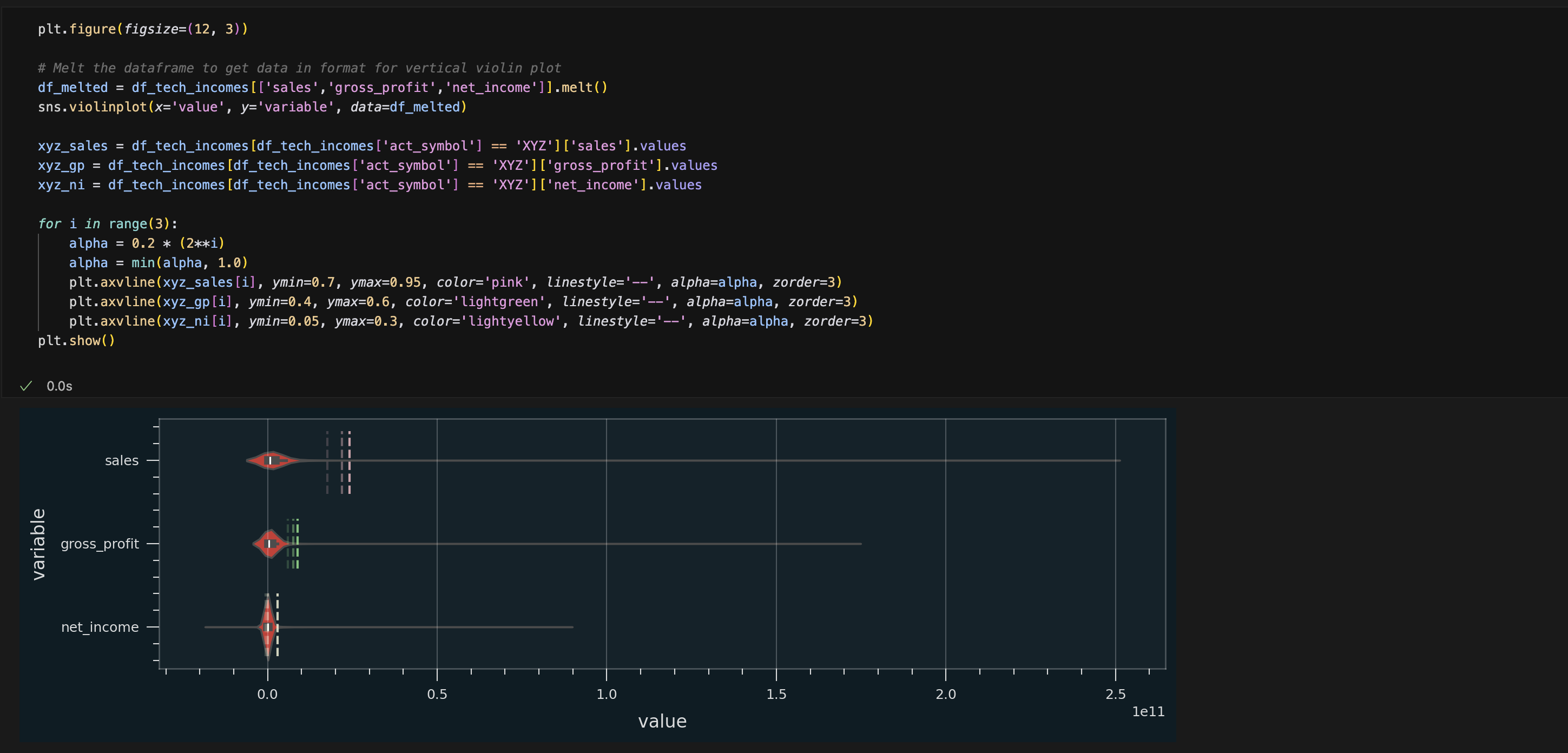
Task: Click the 1e11 axis offset text
Action: point(1148,711)
